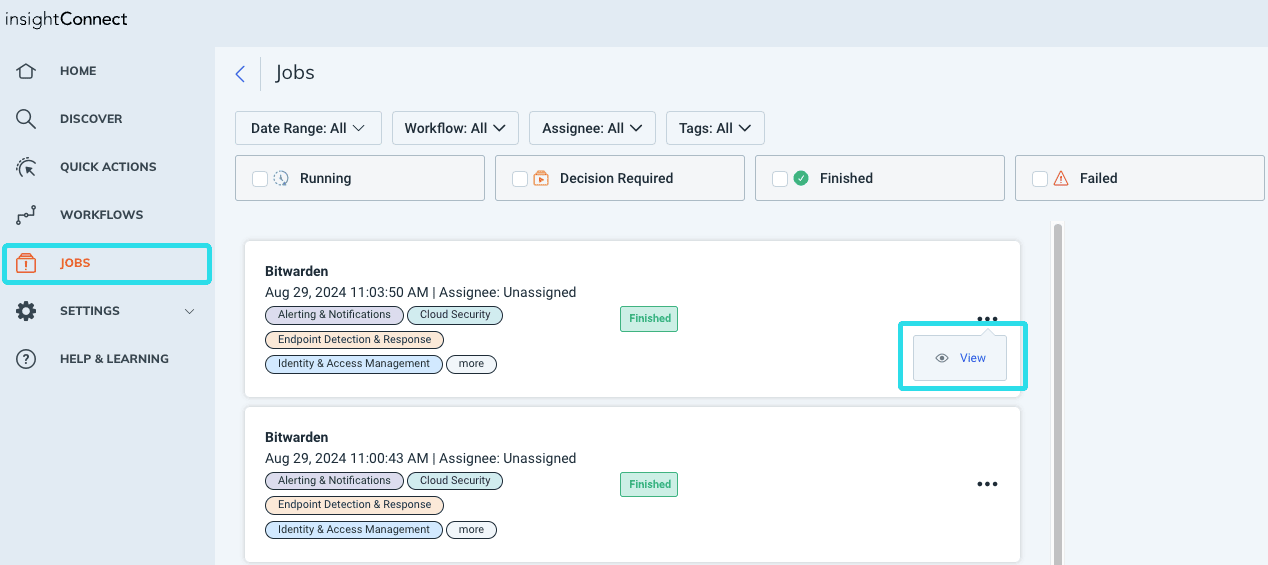Open WORKFLOWS in the sidebar
The height and width of the screenshot is (565, 1268).
(101, 215)
